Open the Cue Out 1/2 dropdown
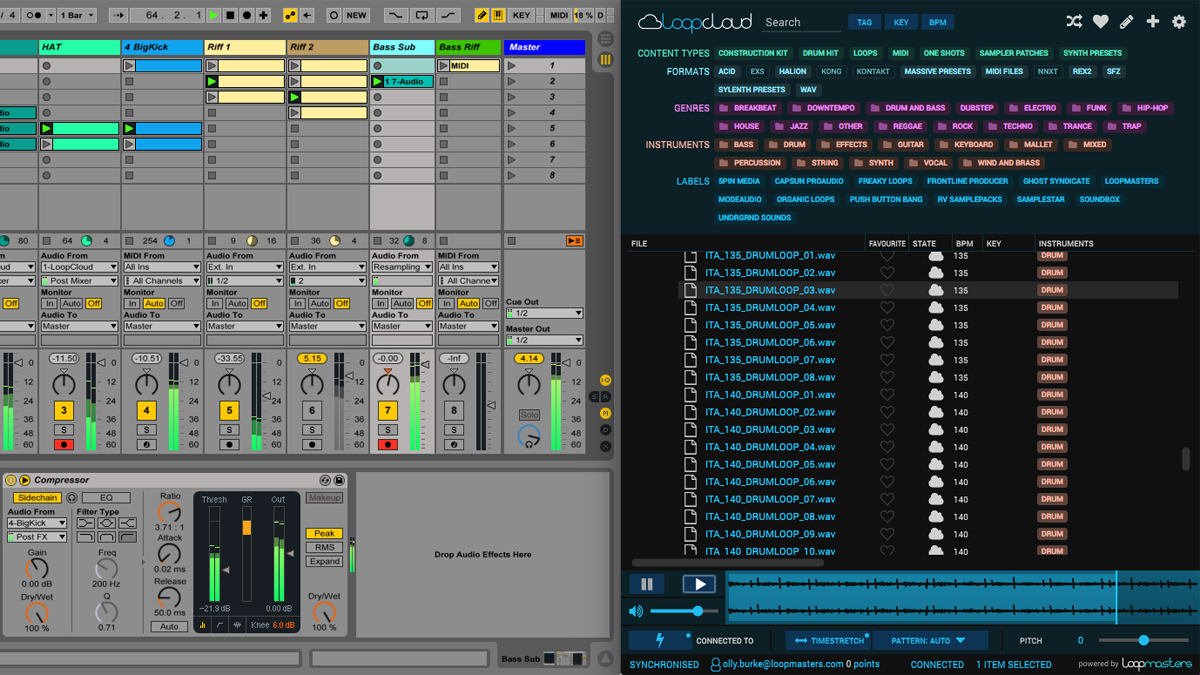The width and height of the screenshot is (1200, 675). tap(544, 313)
